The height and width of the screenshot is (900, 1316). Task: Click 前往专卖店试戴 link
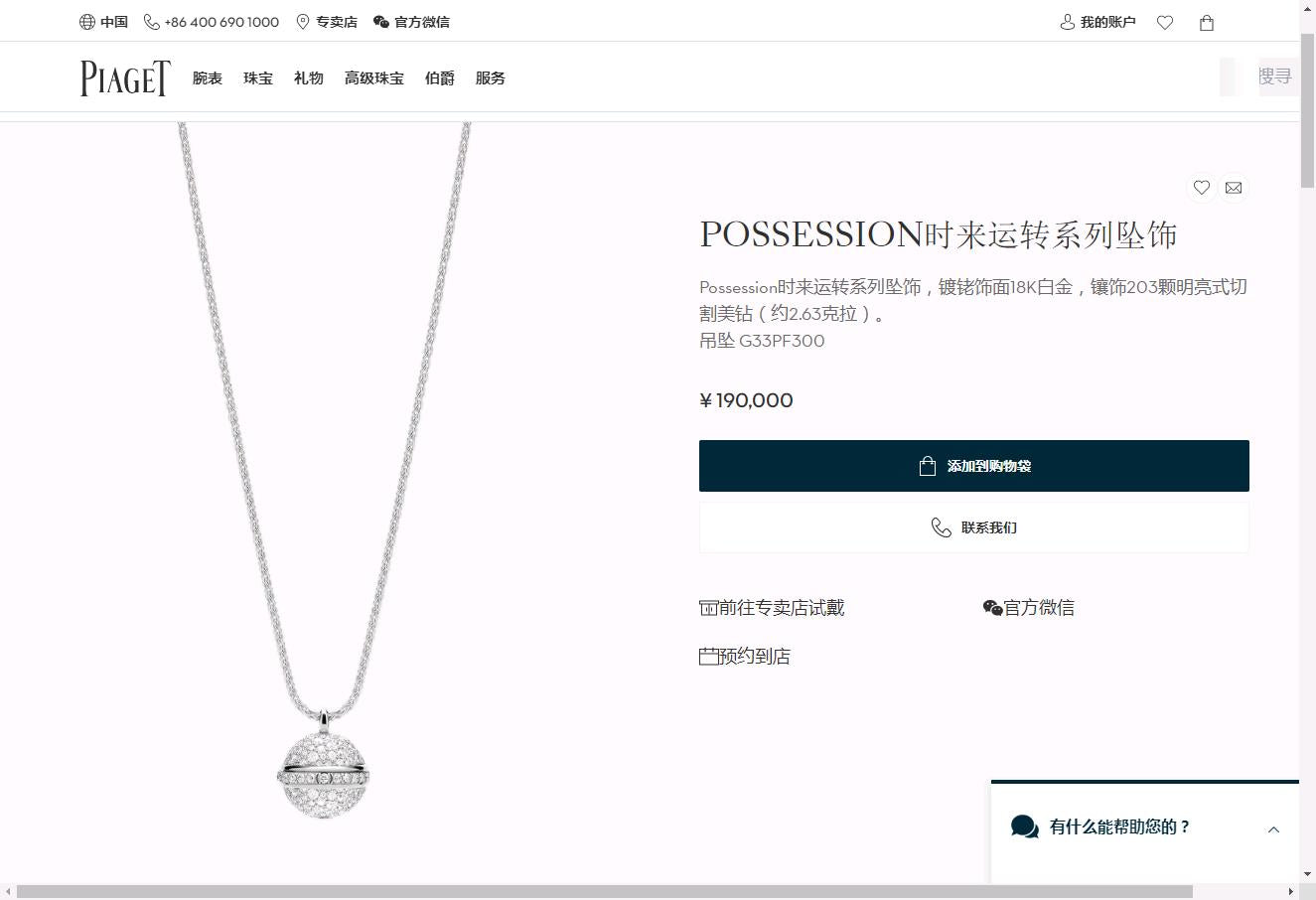pos(772,608)
